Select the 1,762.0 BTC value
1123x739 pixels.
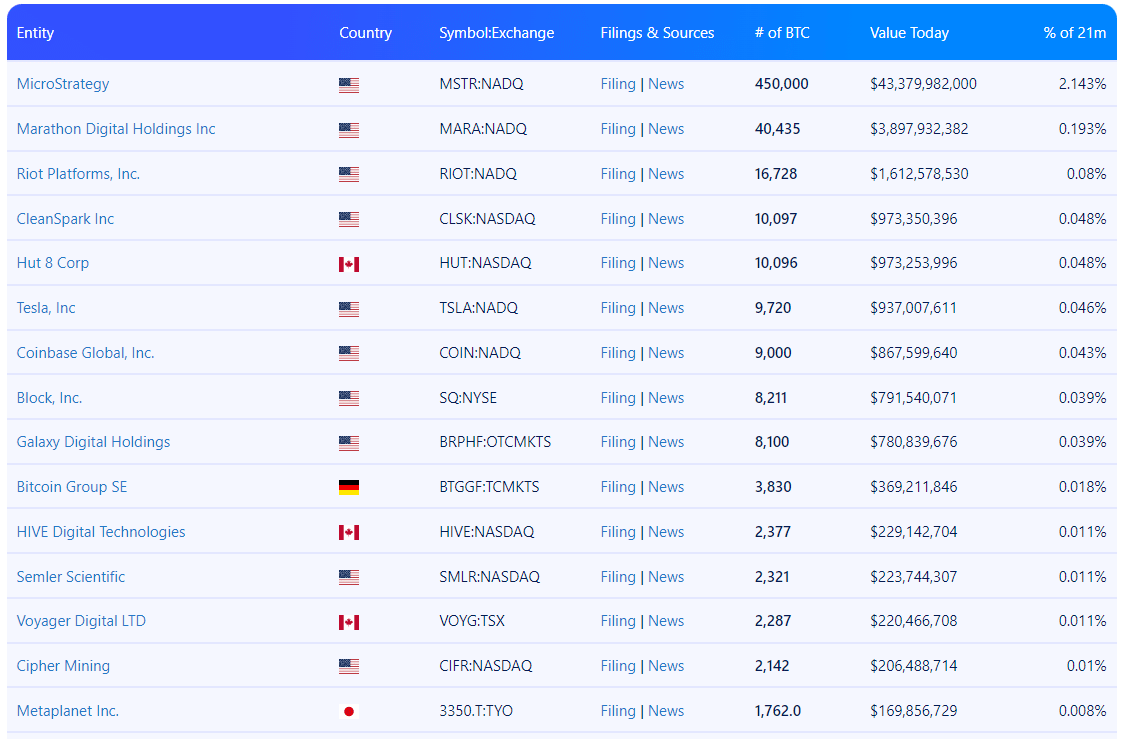click(778, 711)
